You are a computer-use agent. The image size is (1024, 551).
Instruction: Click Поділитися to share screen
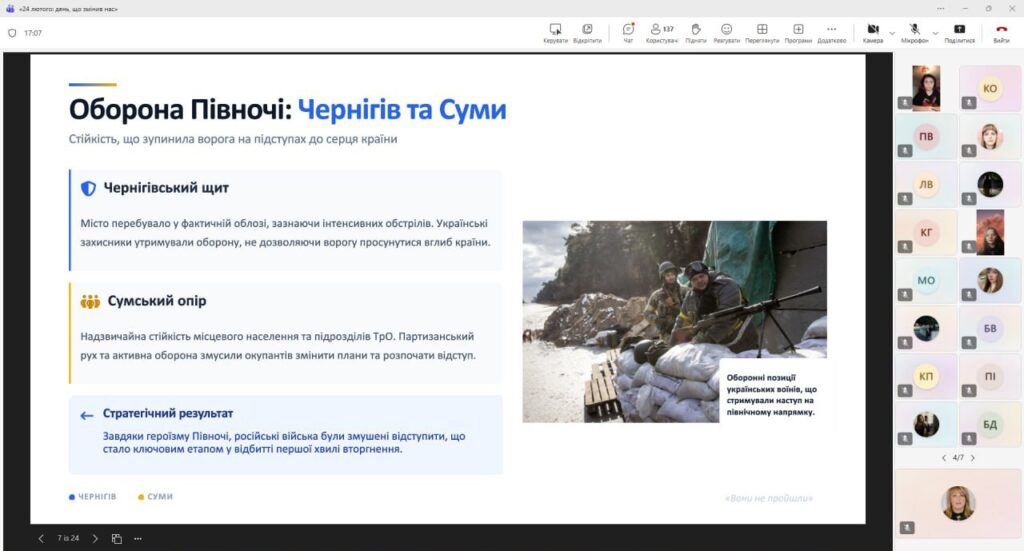click(x=960, y=32)
